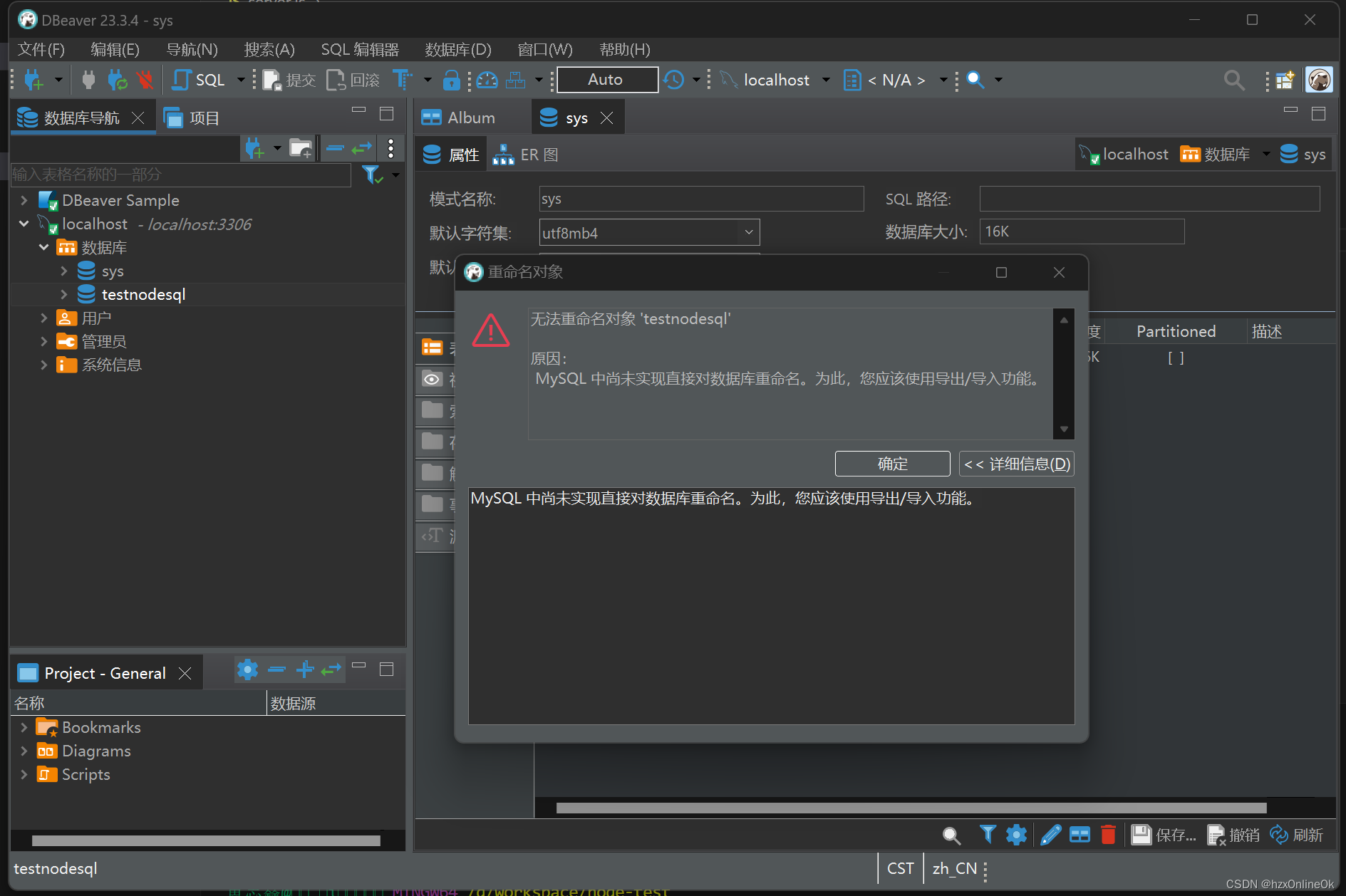Click the open perspective icon
Image resolution: width=1346 pixels, height=896 pixels.
tap(1285, 80)
